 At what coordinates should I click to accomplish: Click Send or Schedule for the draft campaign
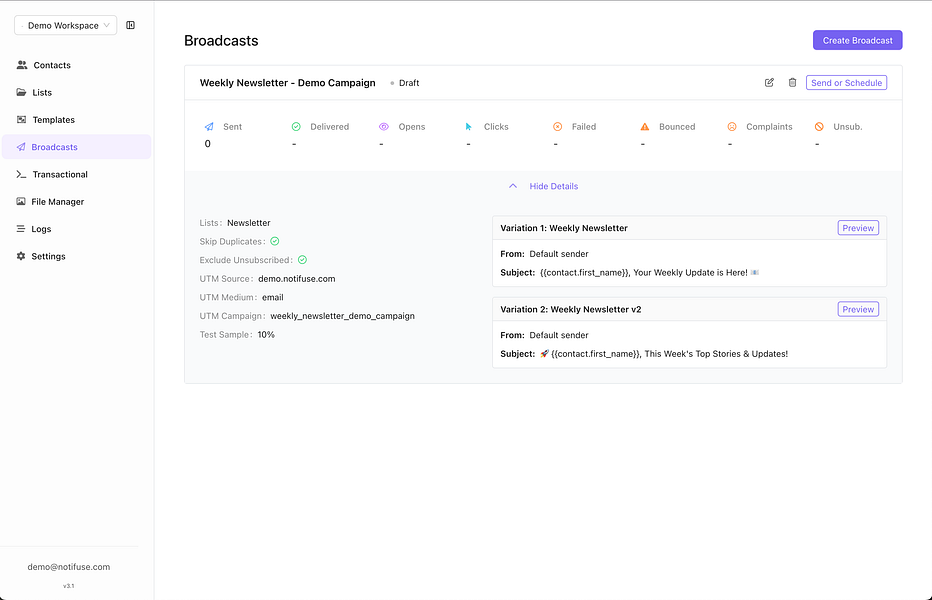click(846, 83)
